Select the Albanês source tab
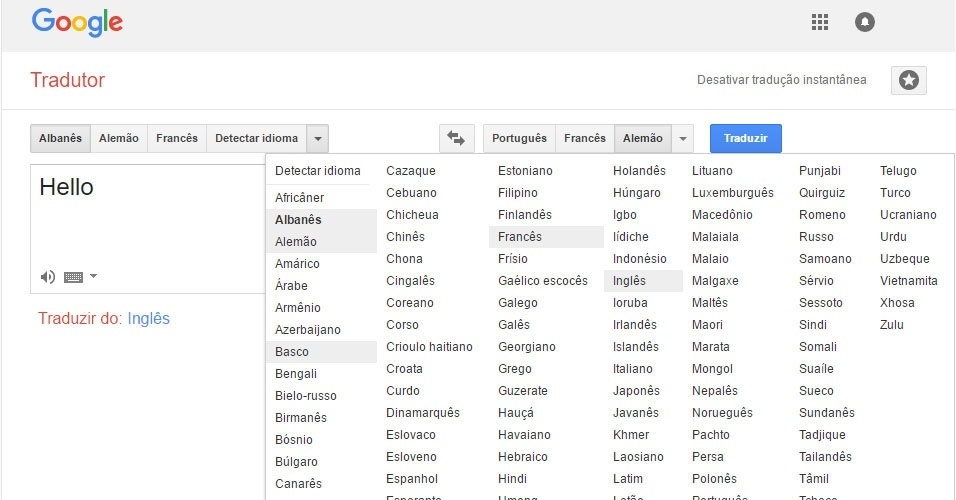 coord(60,138)
